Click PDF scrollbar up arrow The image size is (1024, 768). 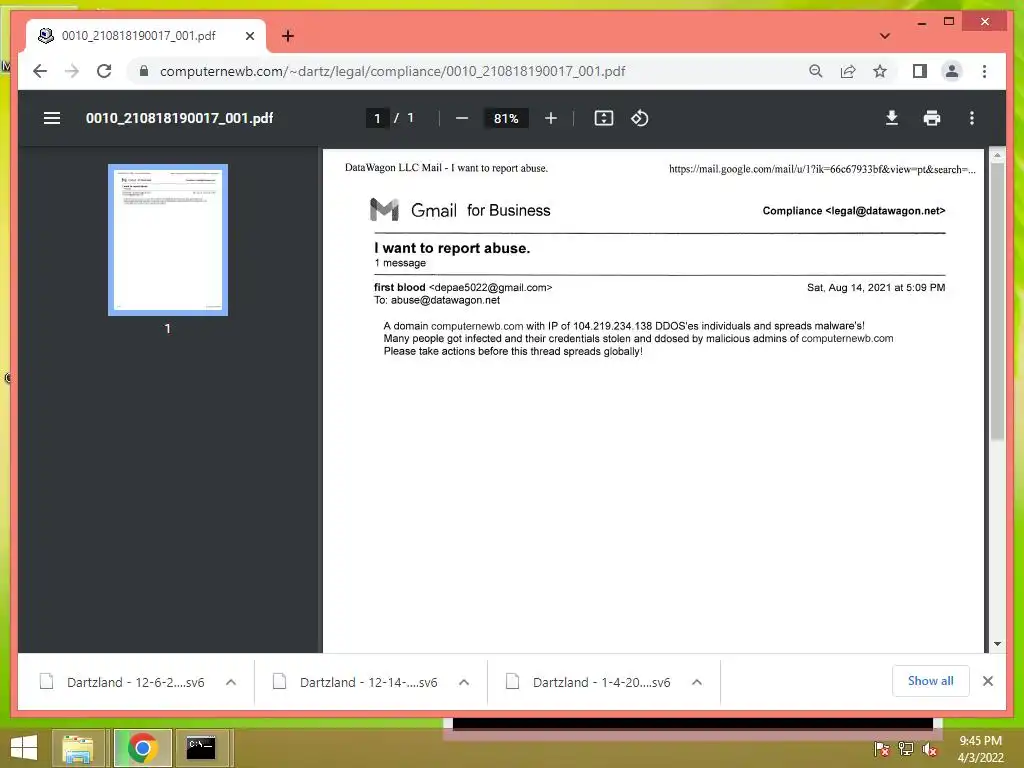click(x=997, y=155)
